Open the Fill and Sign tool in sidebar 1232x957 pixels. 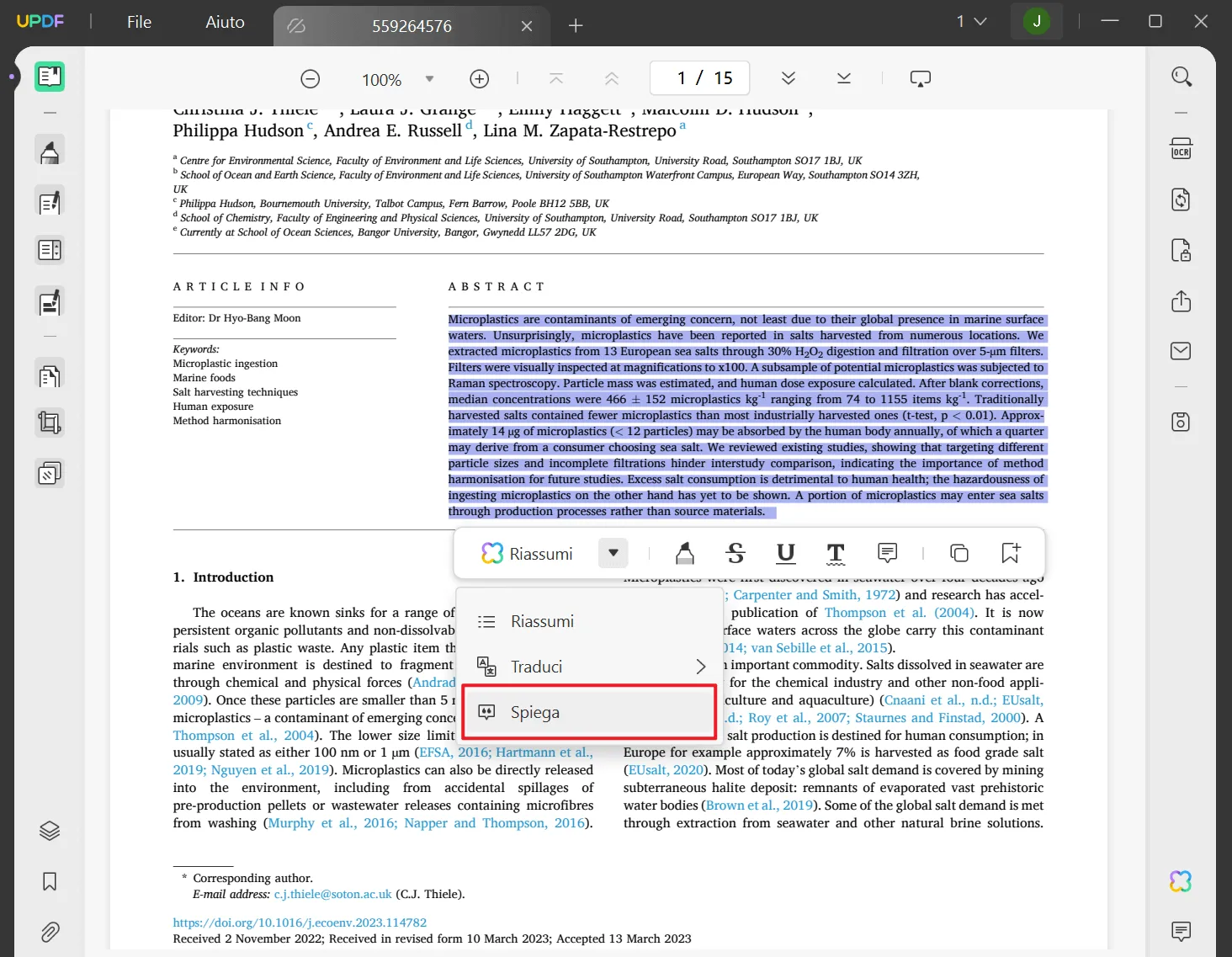50,302
